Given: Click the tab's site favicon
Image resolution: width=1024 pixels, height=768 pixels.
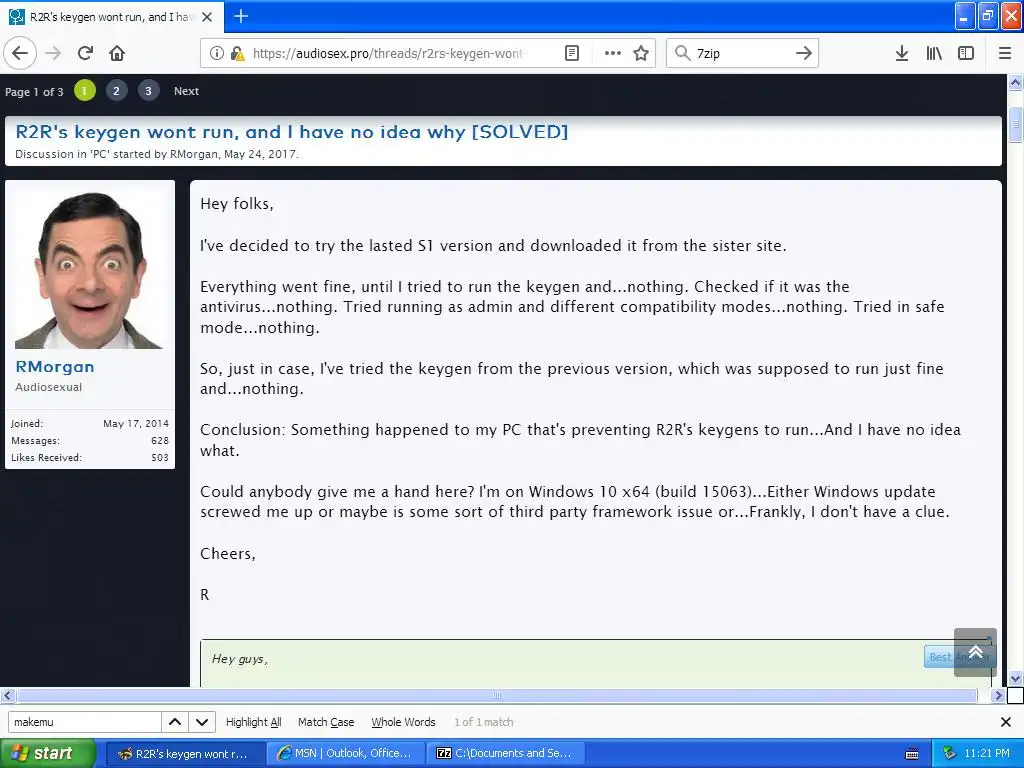Looking at the screenshot, I should (x=16, y=17).
